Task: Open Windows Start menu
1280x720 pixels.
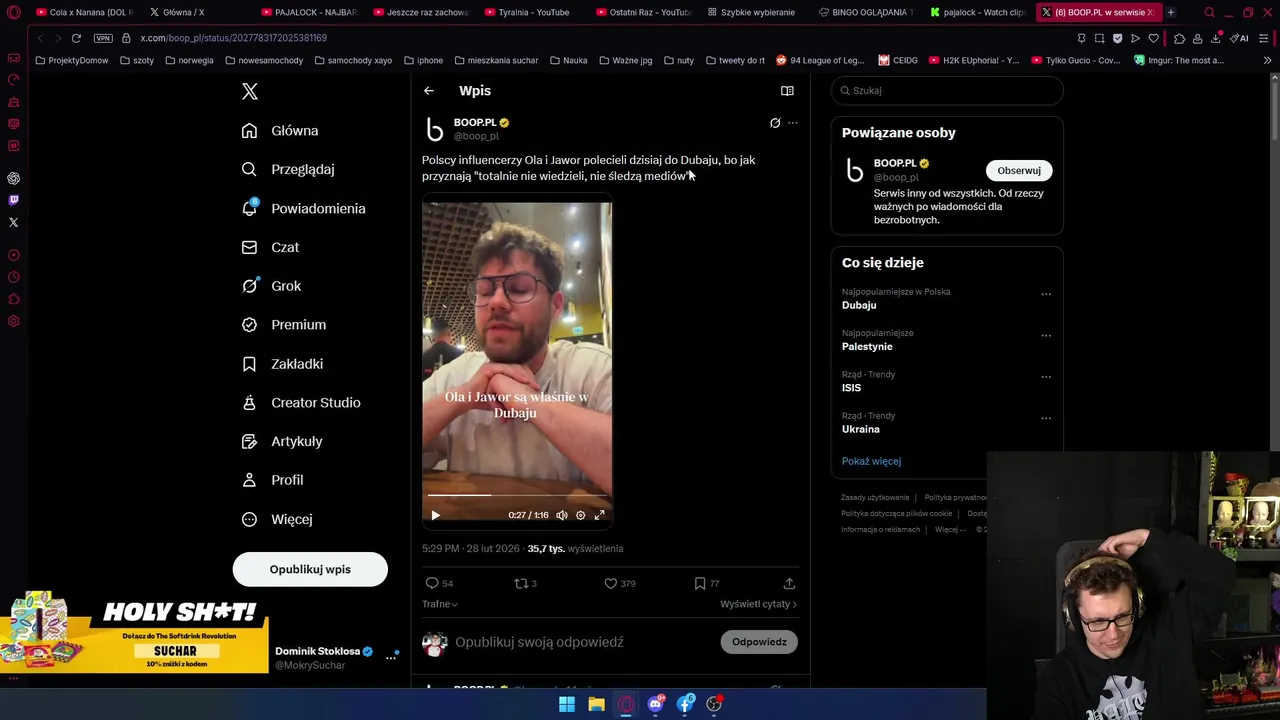Action: (x=567, y=704)
